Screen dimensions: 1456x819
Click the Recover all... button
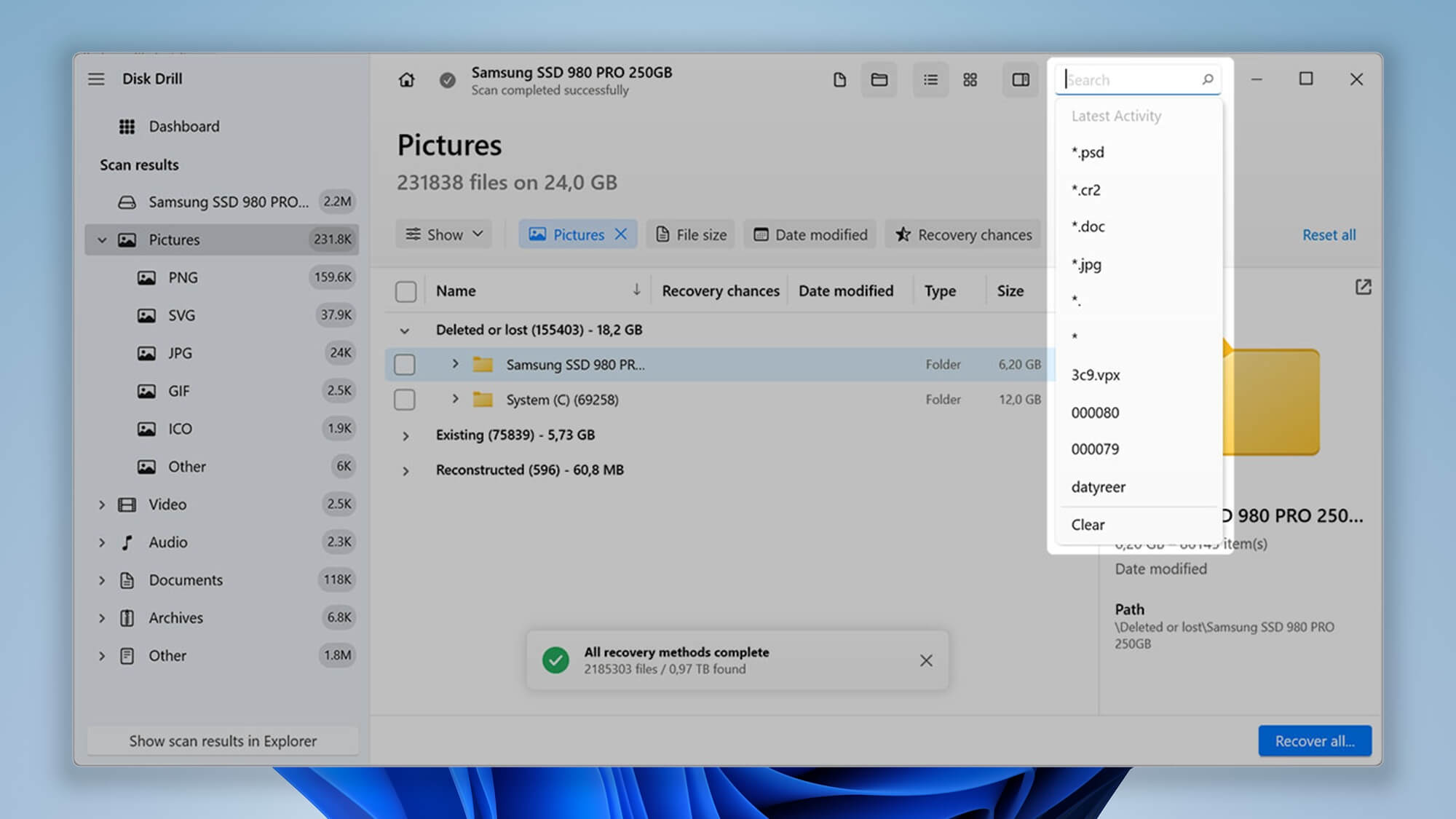click(1315, 741)
